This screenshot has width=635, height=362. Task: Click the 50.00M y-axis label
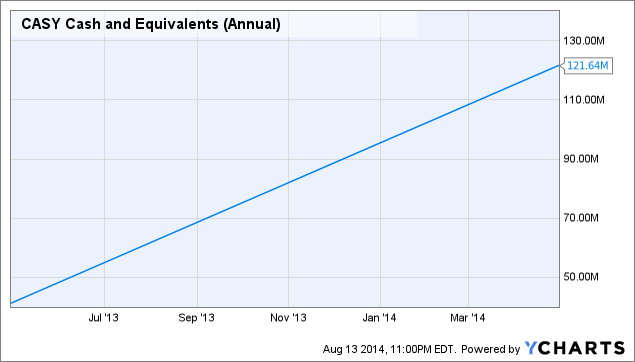(581, 277)
